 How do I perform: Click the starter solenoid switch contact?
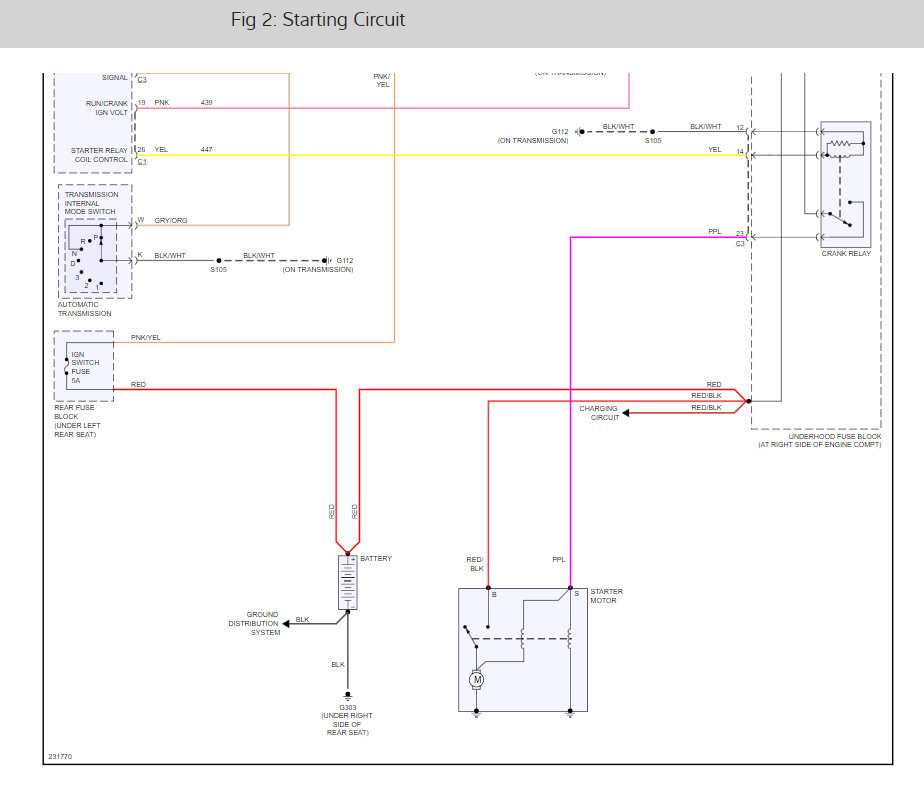coord(470,636)
